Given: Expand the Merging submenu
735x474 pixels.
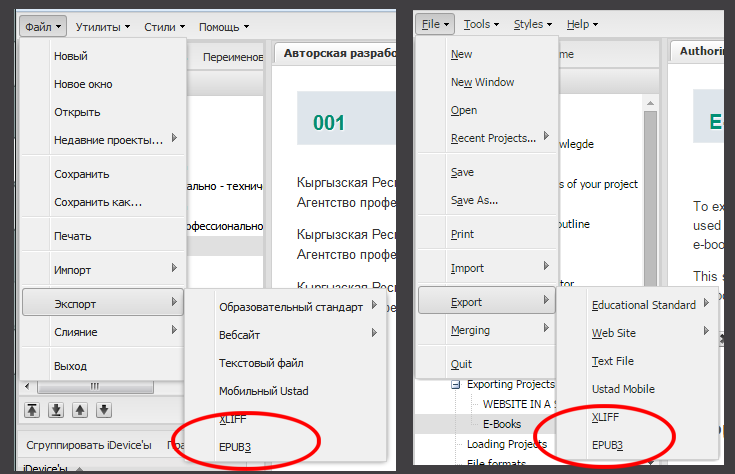Looking at the screenshot, I should tap(487, 330).
